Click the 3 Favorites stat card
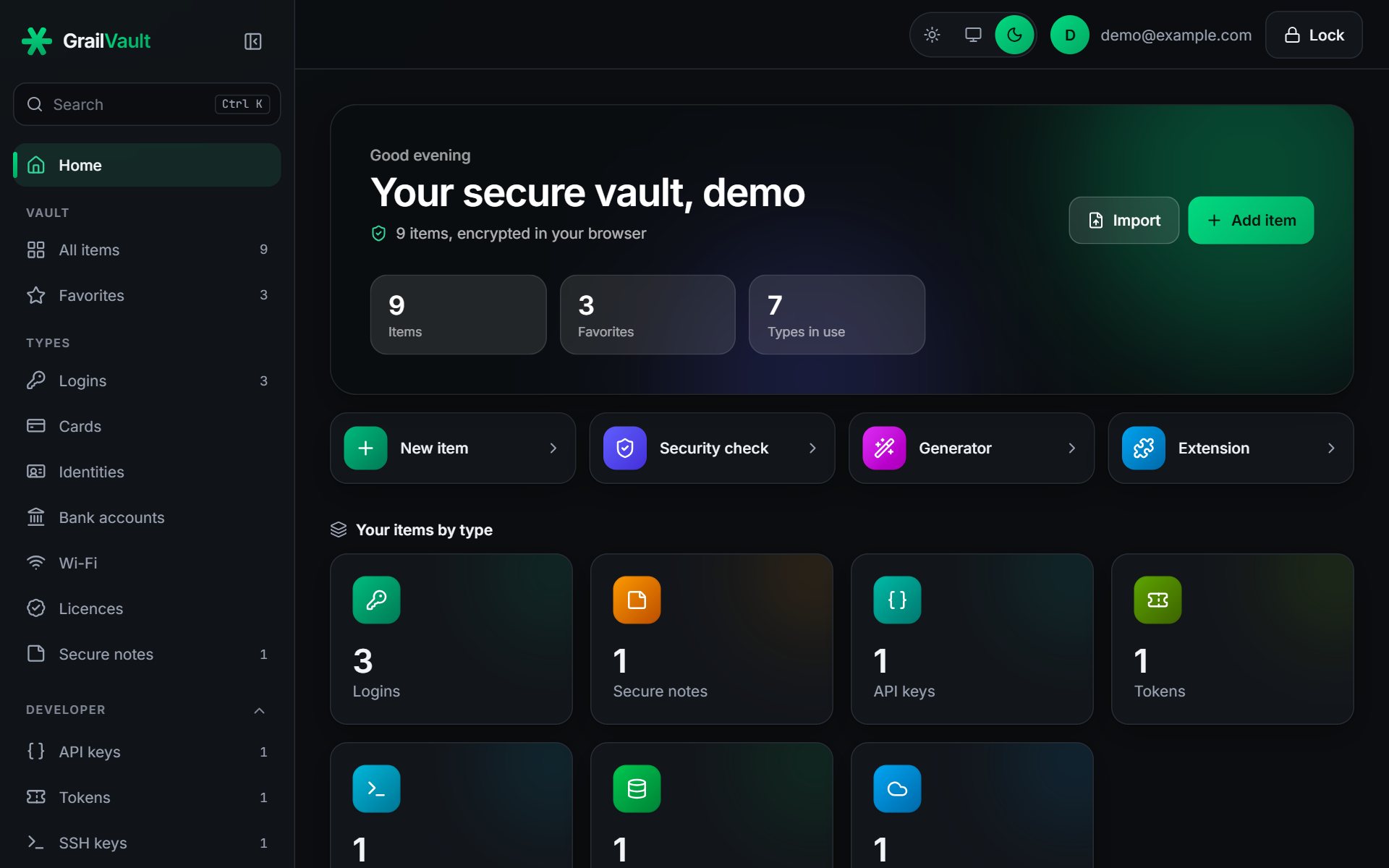Image resolution: width=1389 pixels, height=868 pixels. (x=647, y=315)
